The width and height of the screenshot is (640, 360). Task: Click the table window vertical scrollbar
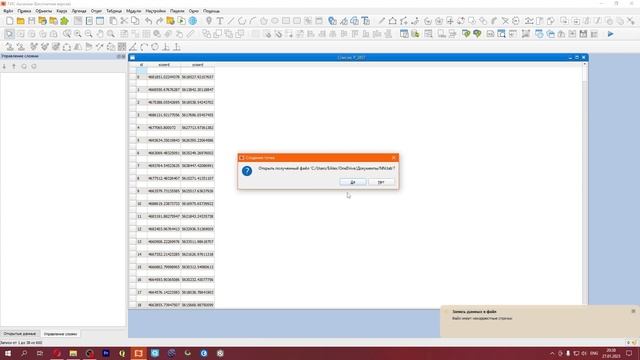coord(585,184)
